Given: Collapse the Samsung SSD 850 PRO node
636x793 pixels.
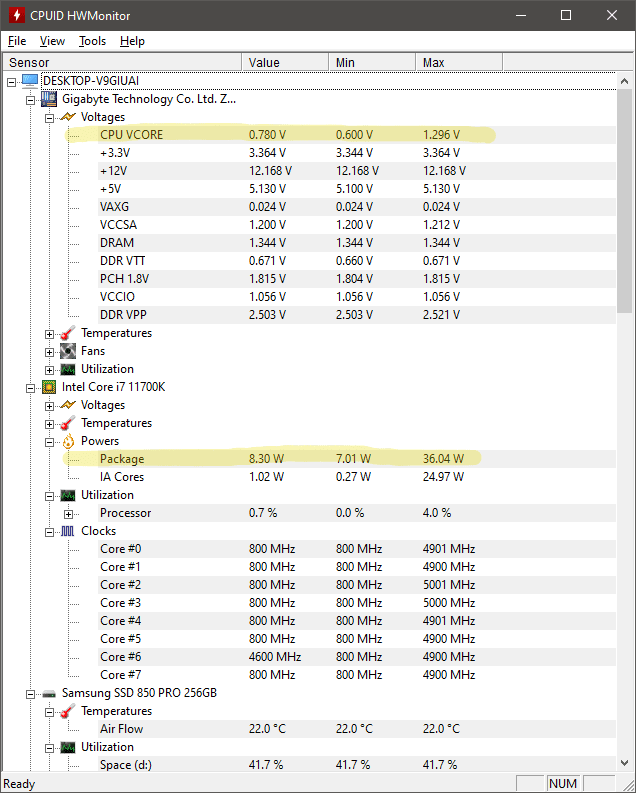Looking at the screenshot, I should [30, 694].
